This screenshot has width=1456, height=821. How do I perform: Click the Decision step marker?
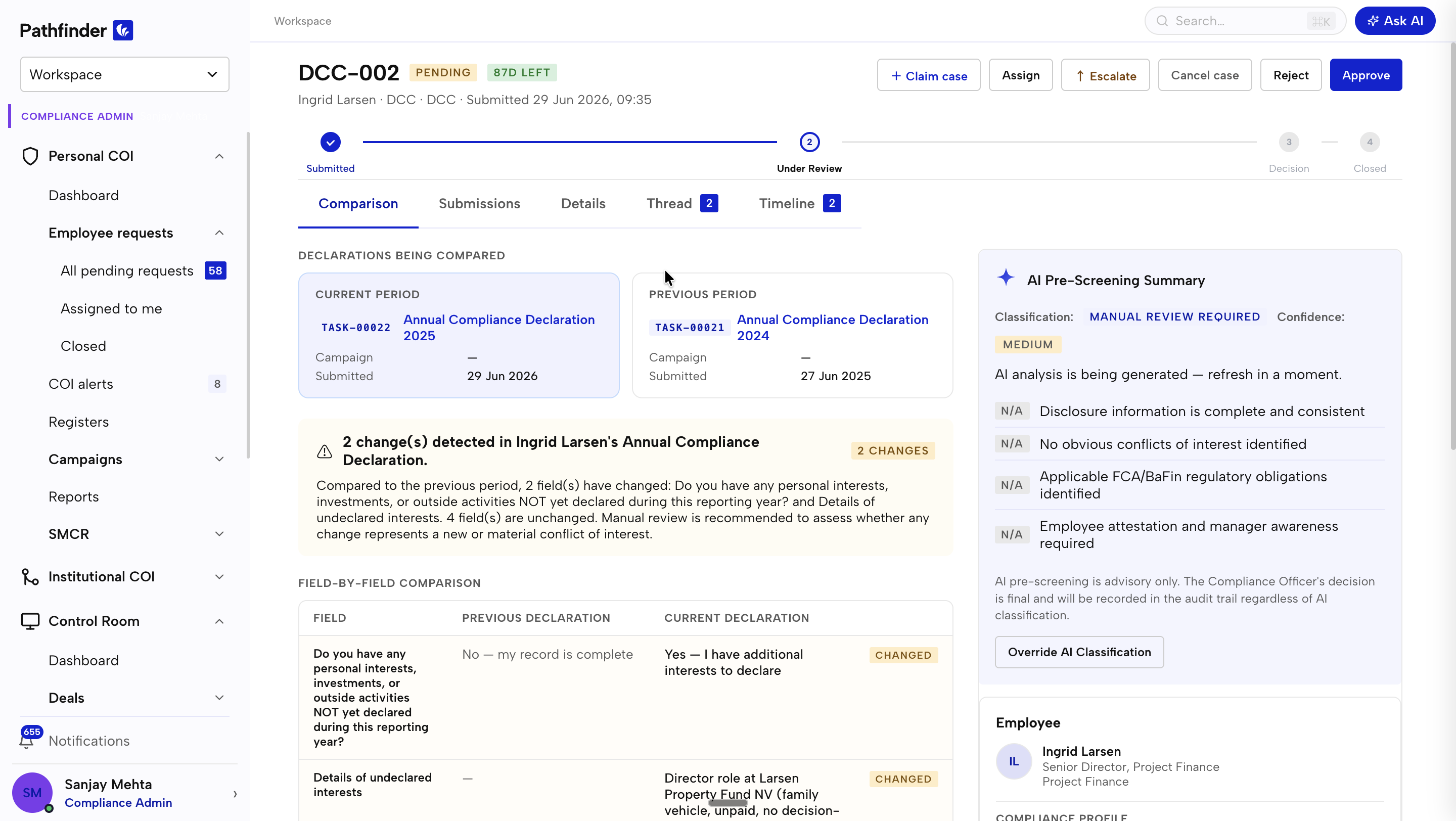(1289, 143)
